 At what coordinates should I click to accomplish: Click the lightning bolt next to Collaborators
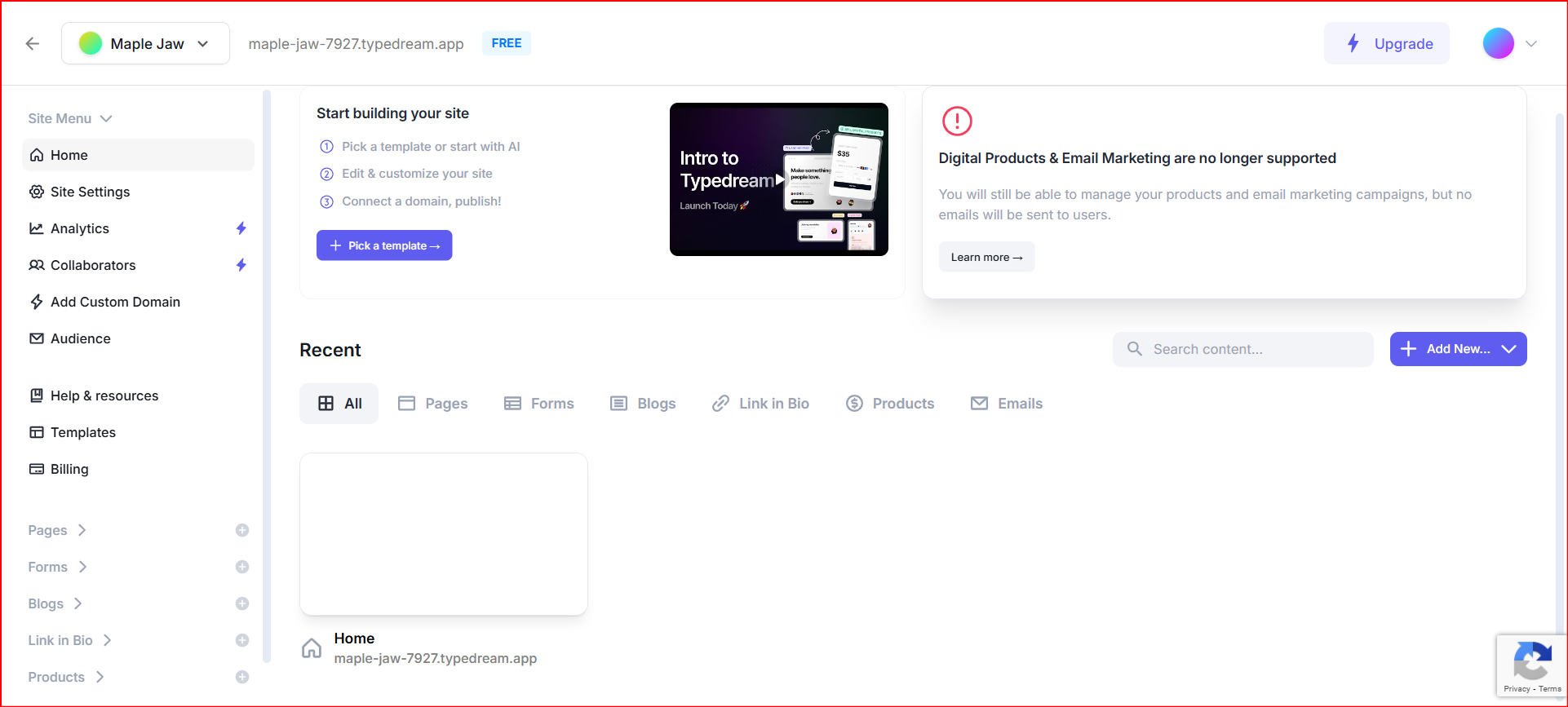tap(241, 265)
